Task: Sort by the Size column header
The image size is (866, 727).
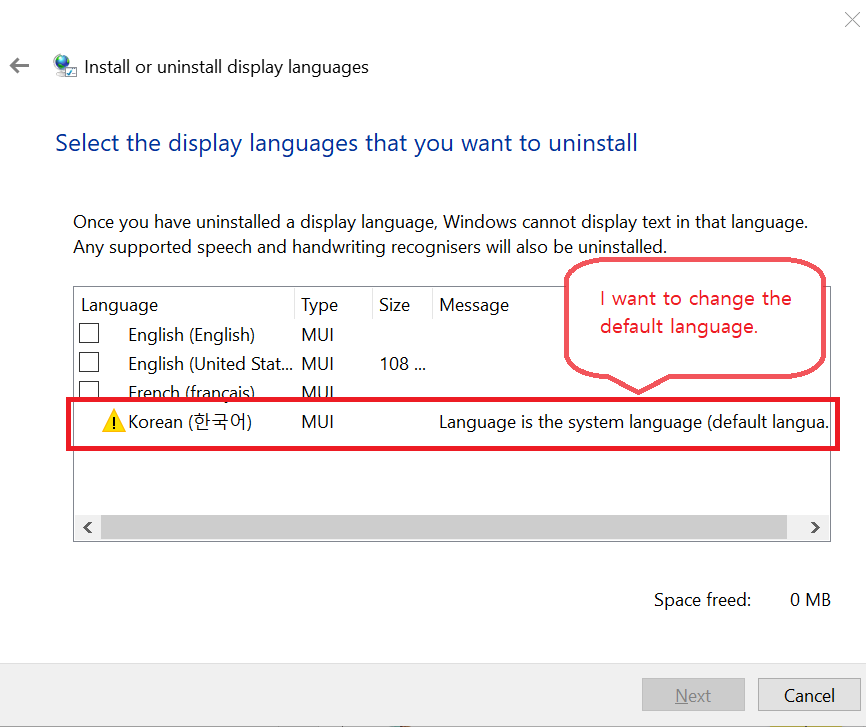Action: tap(402, 305)
